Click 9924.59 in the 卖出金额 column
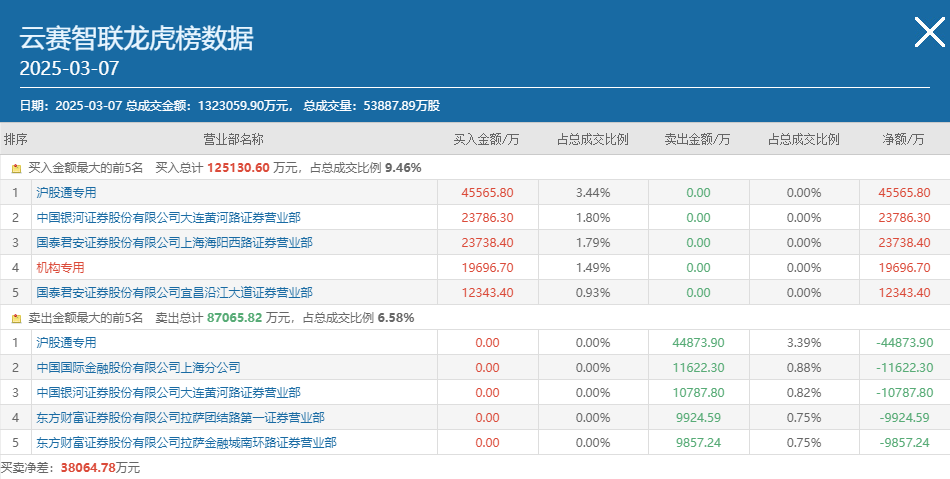The width and height of the screenshot is (950, 479). pos(699,418)
